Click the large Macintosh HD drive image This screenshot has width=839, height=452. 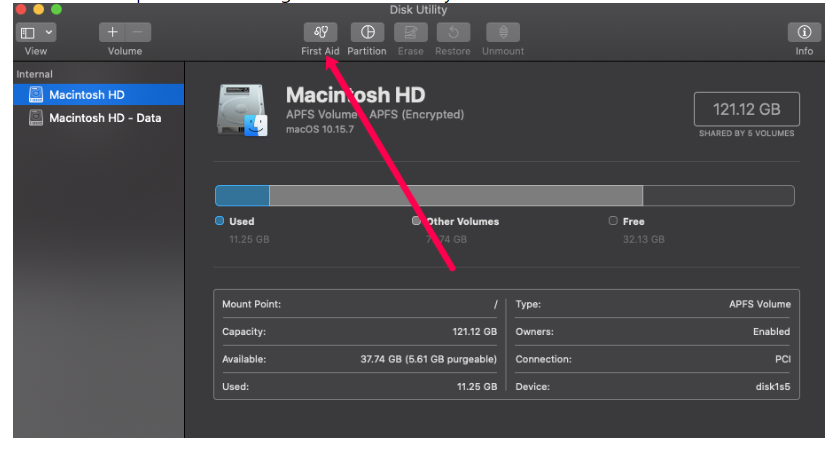click(242, 110)
